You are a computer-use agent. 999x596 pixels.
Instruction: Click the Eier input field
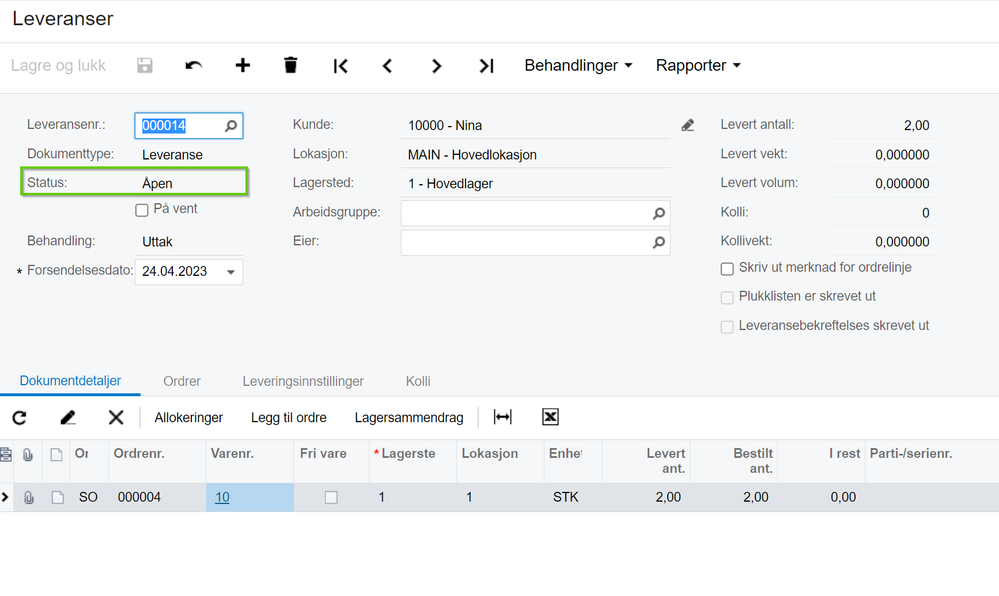coord(535,242)
